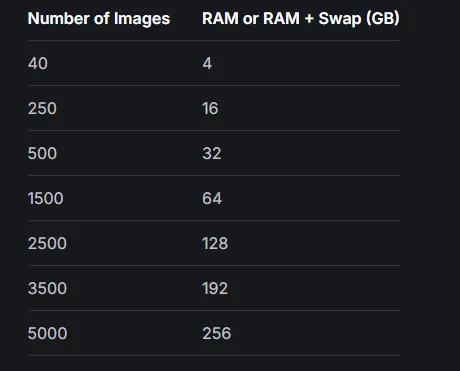Screen dimensions: 460x371
Task: Click the 64 GB RAM value
Action: tap(212, 198)
